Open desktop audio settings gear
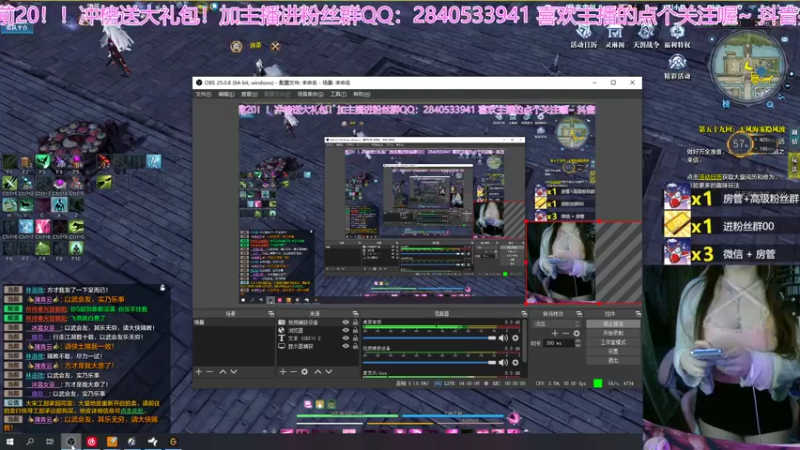Screen dimensions: 800x450 pyautogui.click(x=515, y=338)
